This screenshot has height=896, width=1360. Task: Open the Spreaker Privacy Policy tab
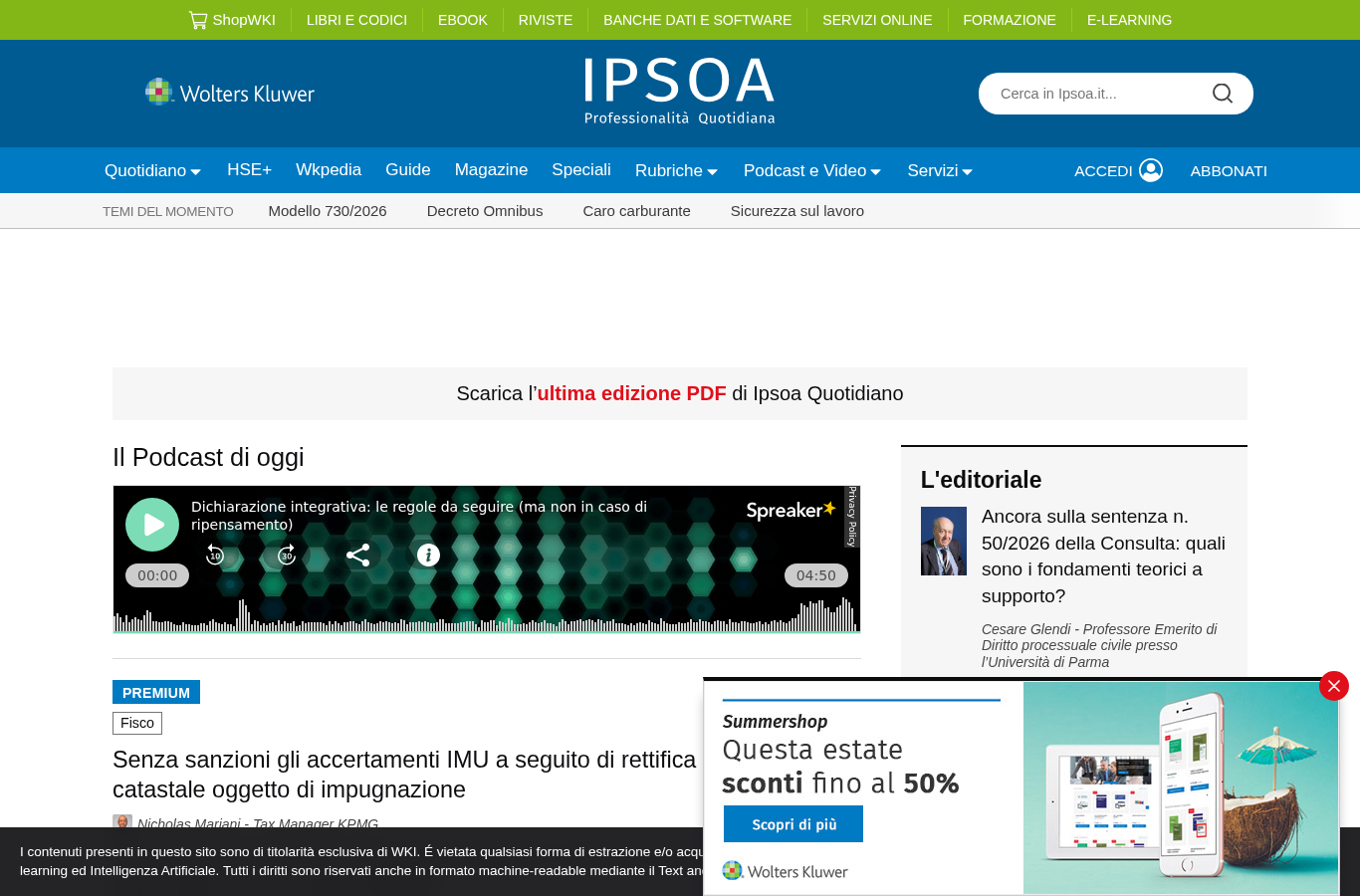852,517
